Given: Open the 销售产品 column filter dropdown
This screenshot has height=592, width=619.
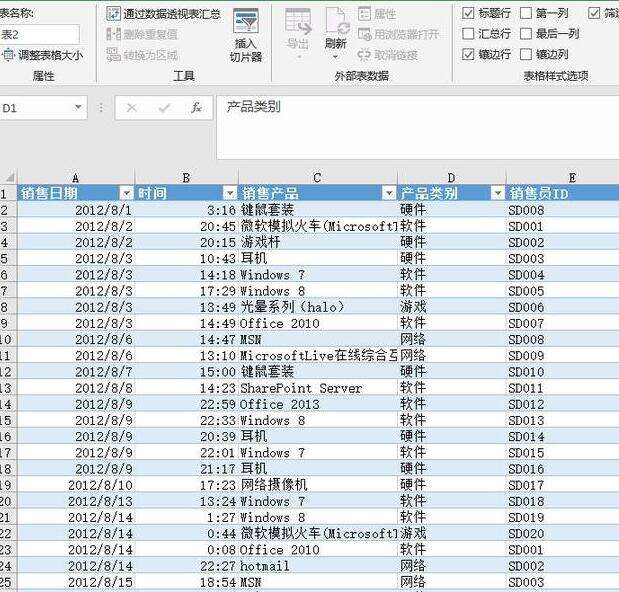Looking at the screenshot, I should pyautogui.click(x=389, y=193).
